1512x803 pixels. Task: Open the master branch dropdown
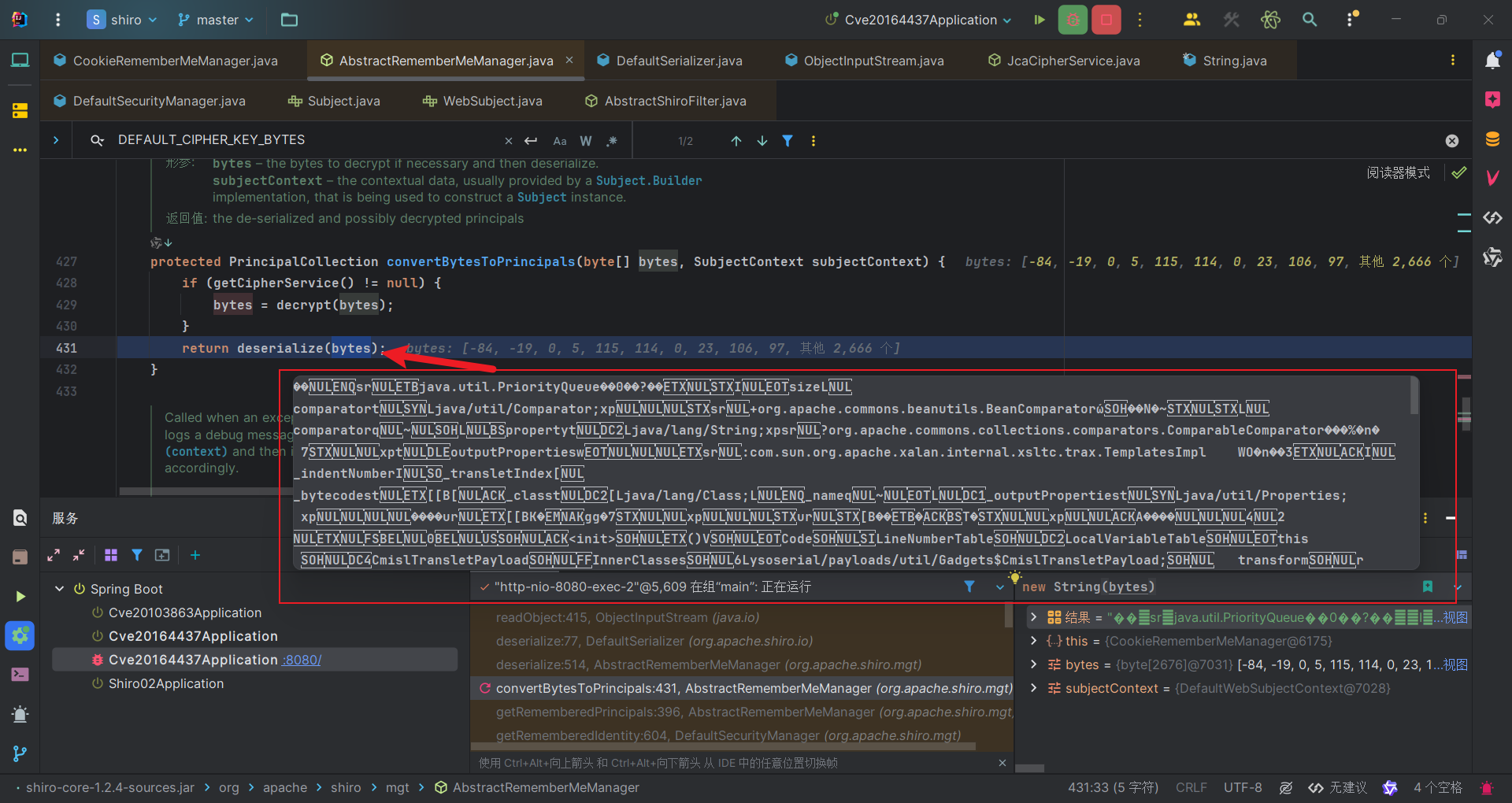[x=216, y=20]
